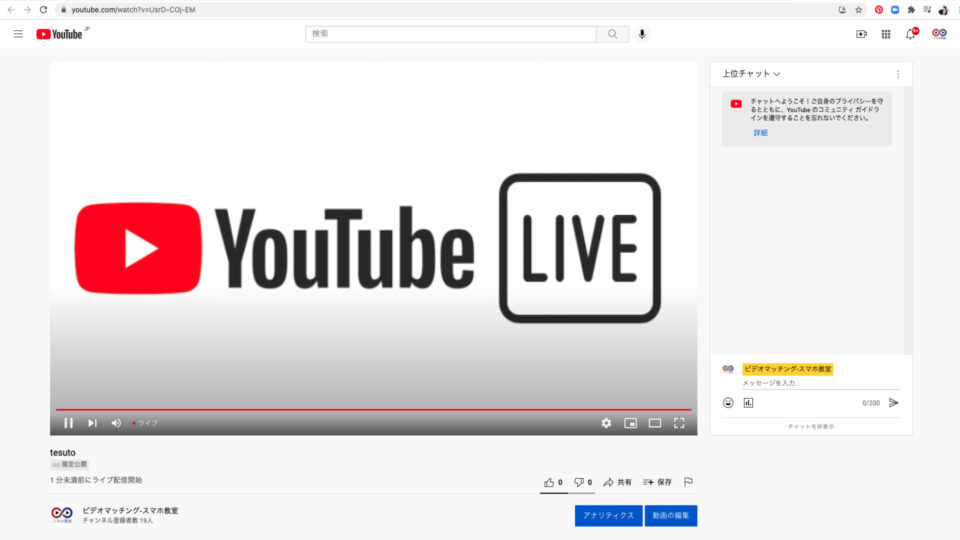Expand the 上位チャット chat mode dropdown
This screenshot has height=540, width=960.
[x=751, y=74]
